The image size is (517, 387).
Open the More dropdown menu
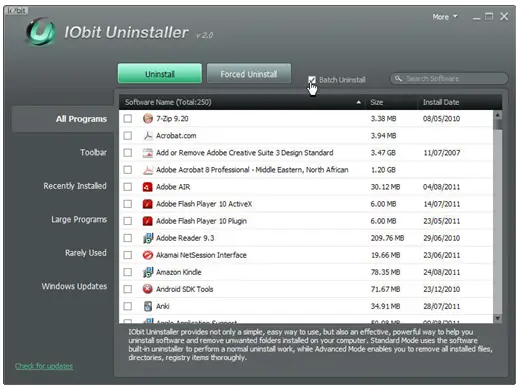click(x=445, y=17)
